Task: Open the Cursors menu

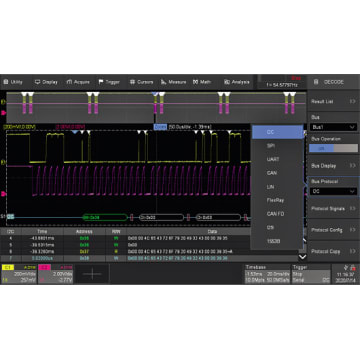Action: point(141,82)
